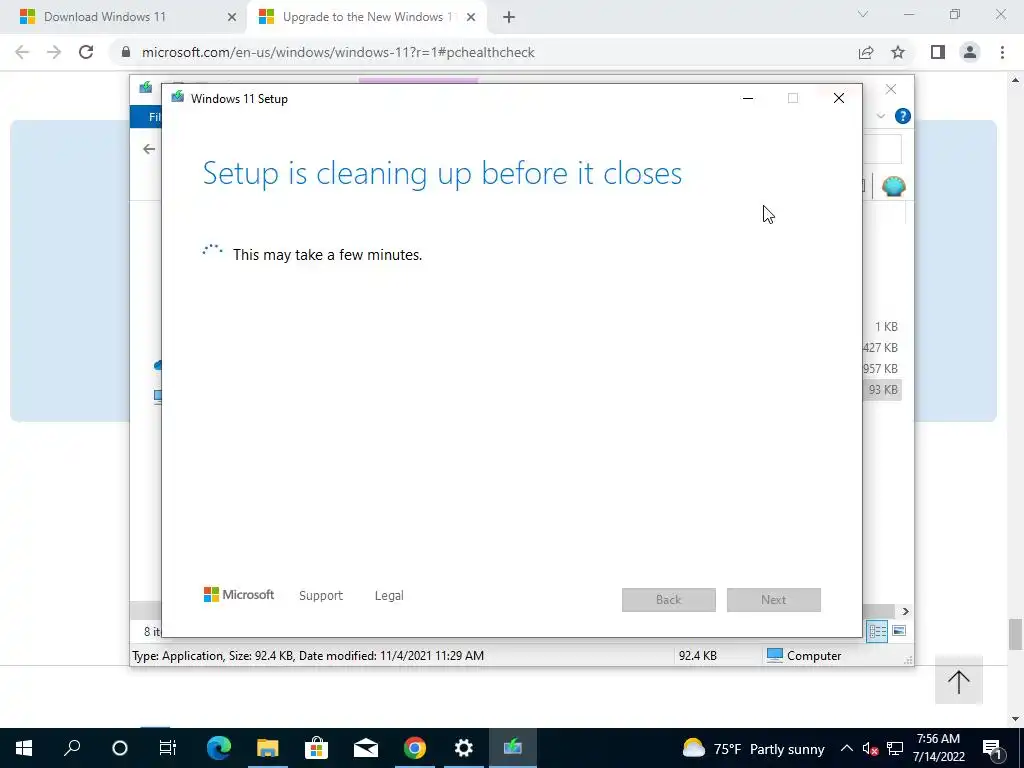The image size is (1024, 768).
Task: Select the 957 KB file row
Action: click(x=880, y=369)
